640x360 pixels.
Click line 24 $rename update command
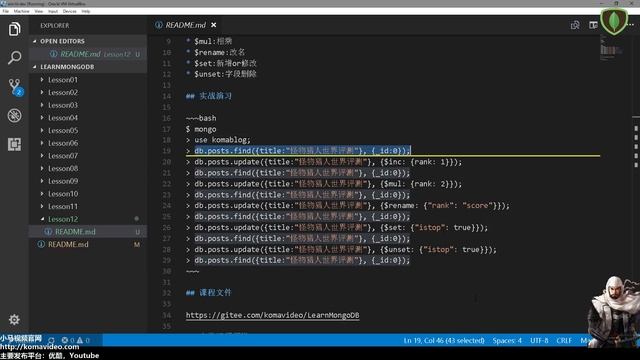pyautogui.click(x=352, y=206)
